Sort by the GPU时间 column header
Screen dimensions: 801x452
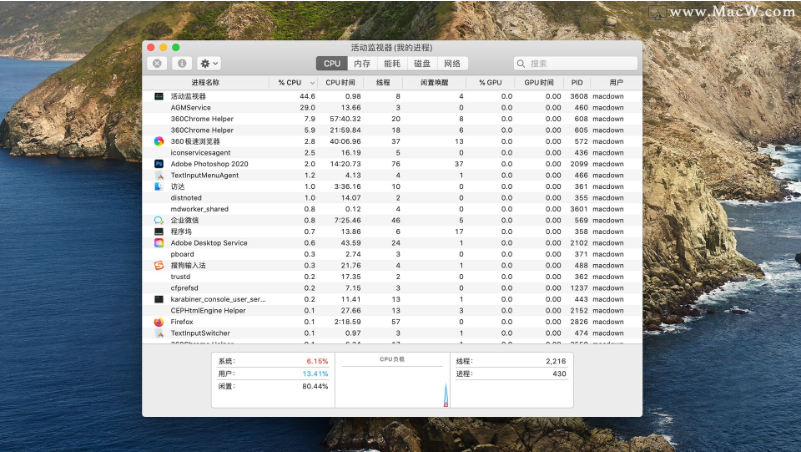tap(539, 82)
